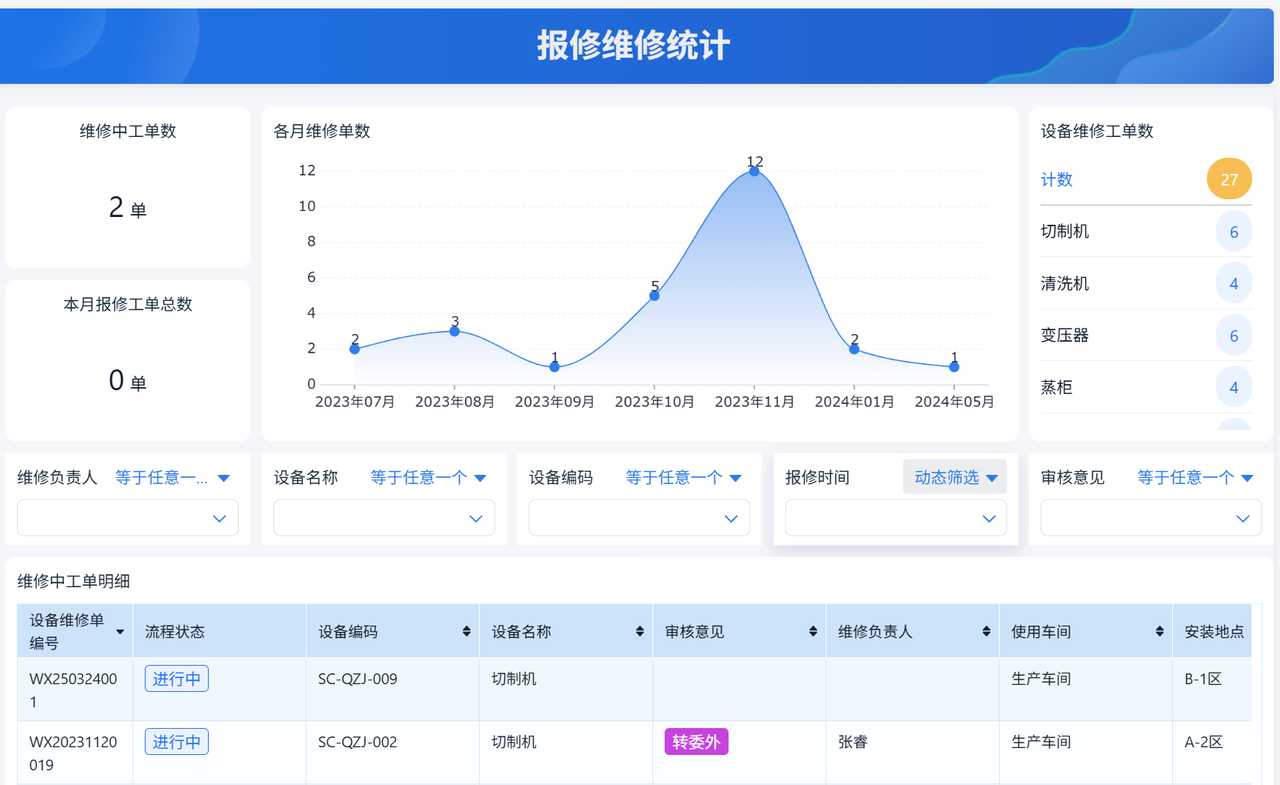The image size is (1280, 785).
Task: Expand the 设备名称 value select box
Action: click(x=384, y=518)
